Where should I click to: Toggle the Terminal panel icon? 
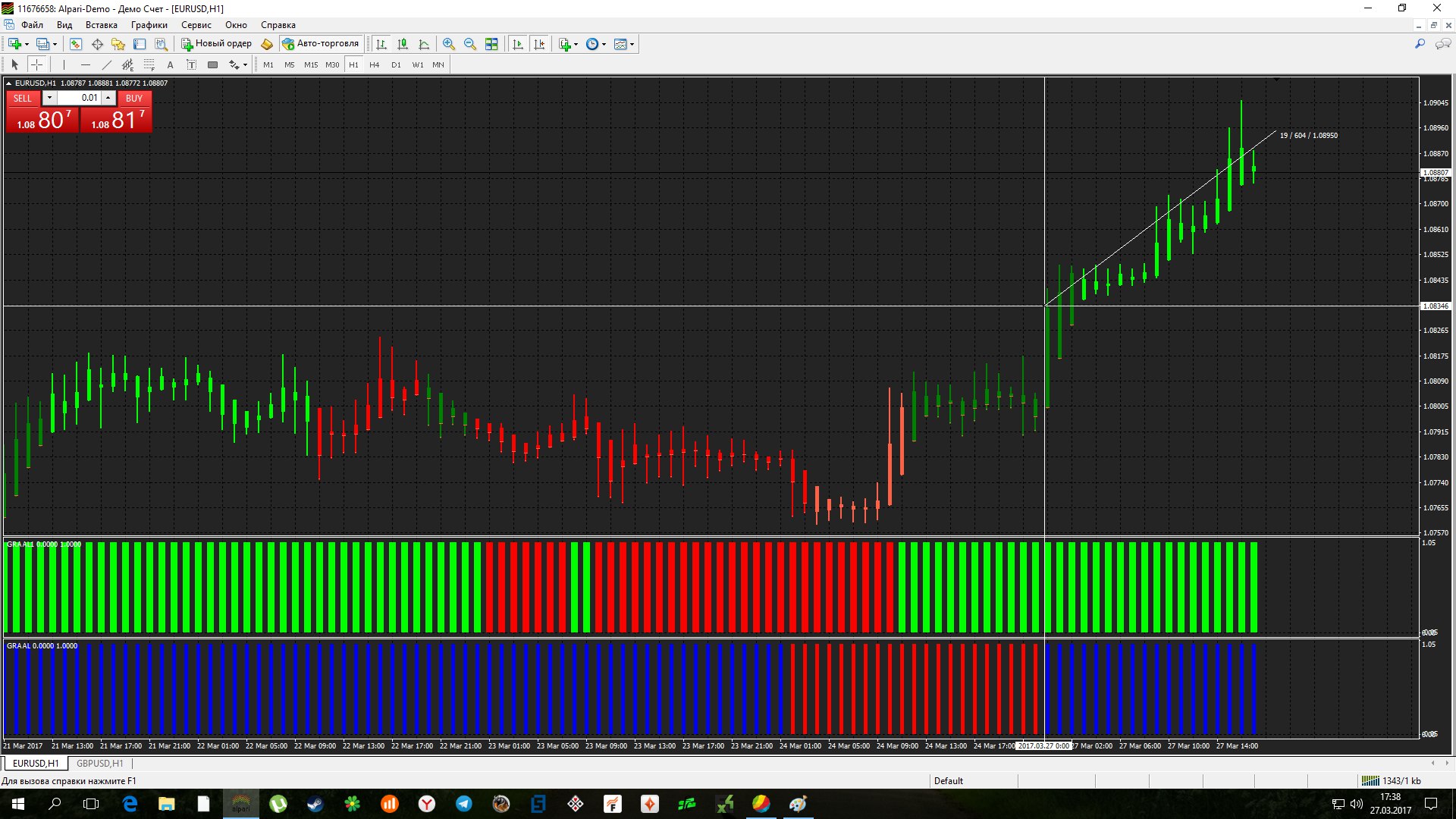click(140, 44)
